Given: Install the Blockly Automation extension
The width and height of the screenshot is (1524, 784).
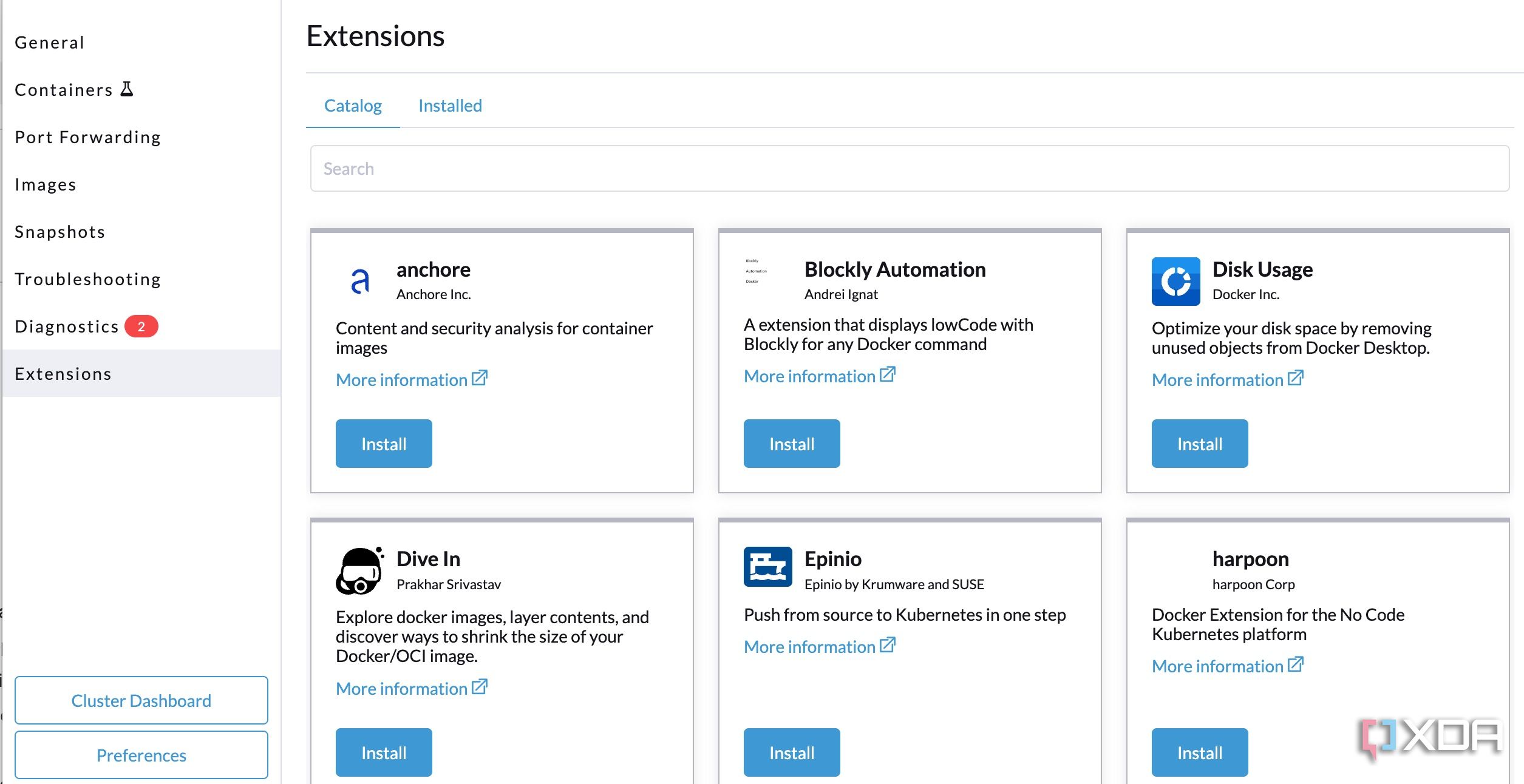Looking at the screenshot, I should click(x=792, y=444).
